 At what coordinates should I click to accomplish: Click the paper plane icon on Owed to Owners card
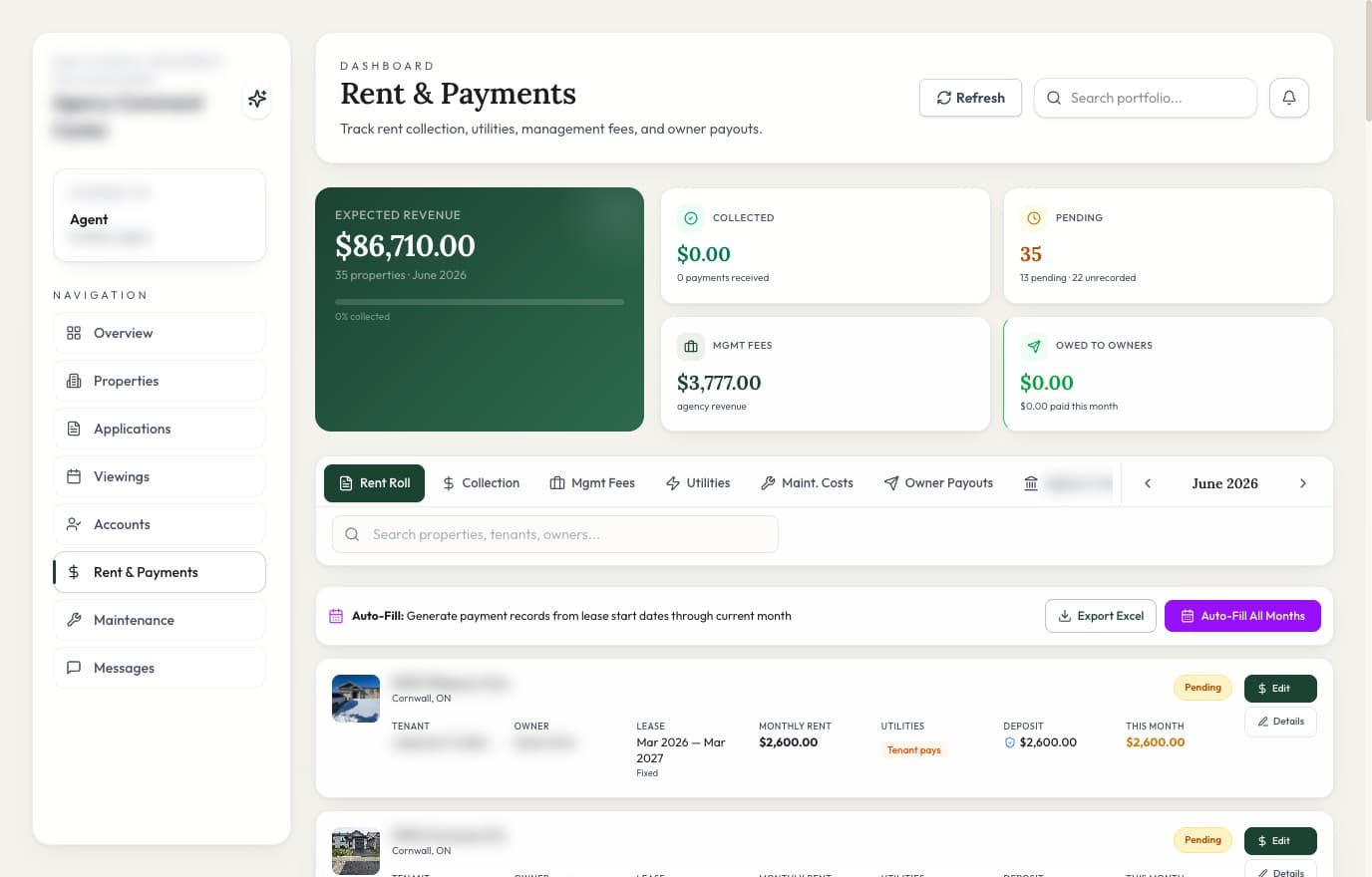[x=1033, y=346]
